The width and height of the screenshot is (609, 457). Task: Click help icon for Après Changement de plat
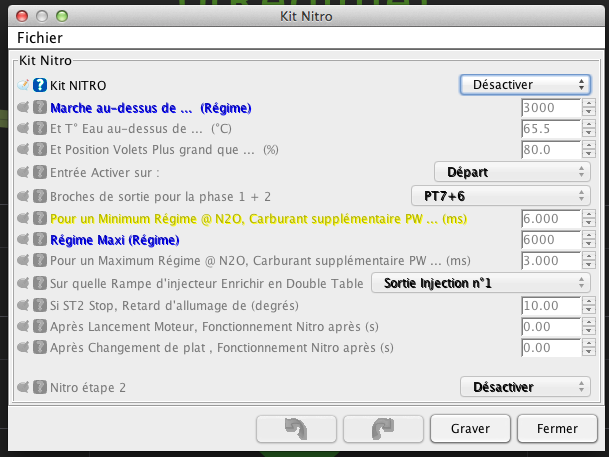pos(40,347)
